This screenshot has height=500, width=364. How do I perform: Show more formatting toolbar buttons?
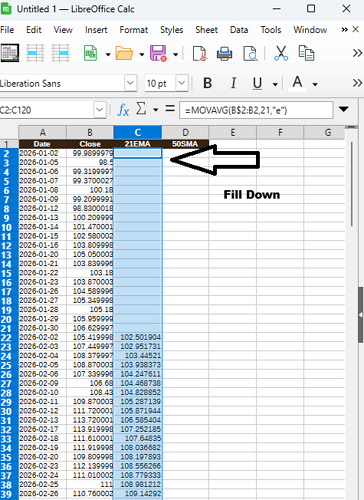coord(357,83)
